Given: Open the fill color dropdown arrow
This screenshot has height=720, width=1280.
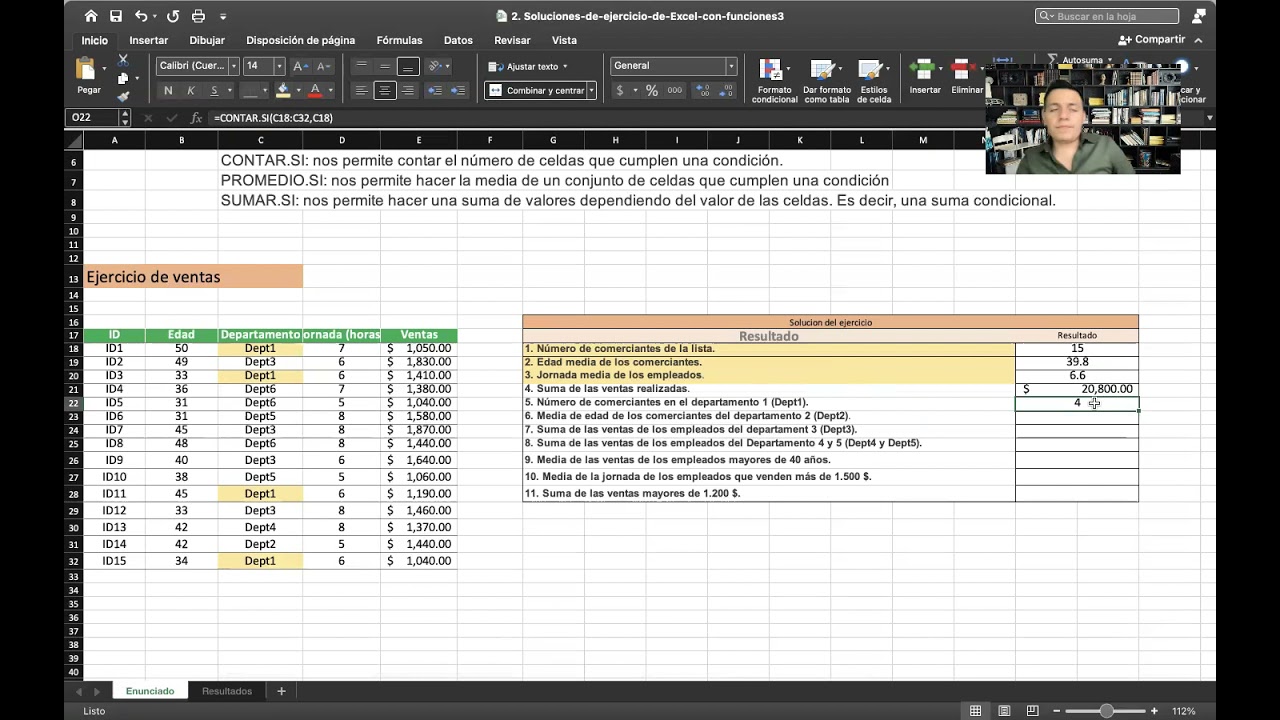Looking at the screenshot, I should 298,90.
